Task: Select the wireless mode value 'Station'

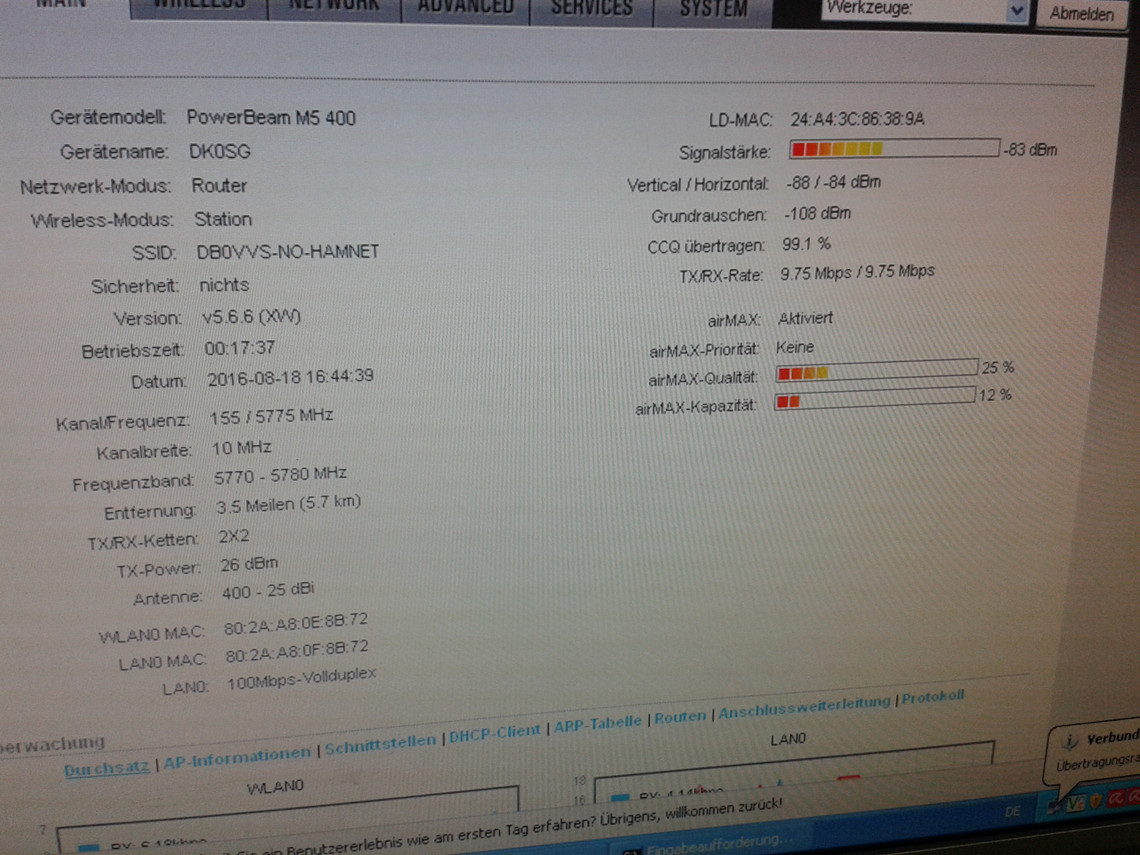Action: click(x=223, y=219)
